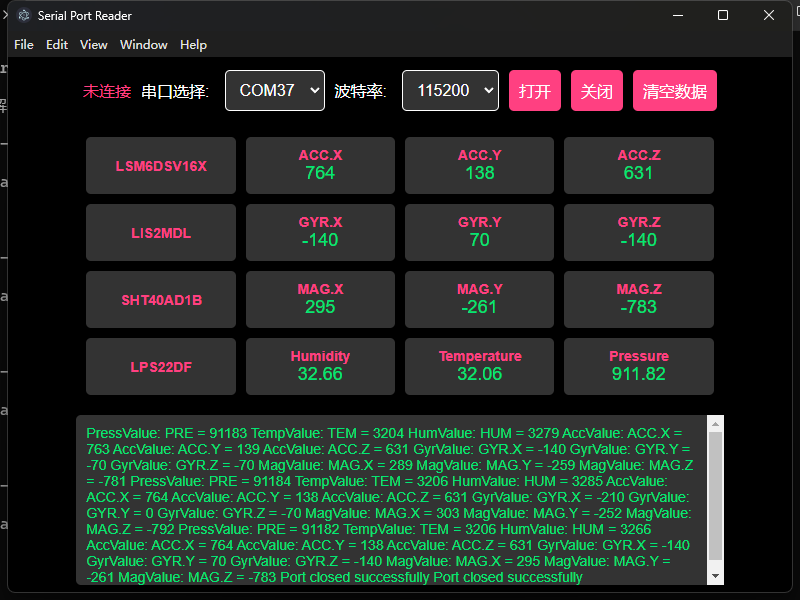
Task: Click the log scrollbar up arrow
Action: pyautogui.click(x=715, y=424)
